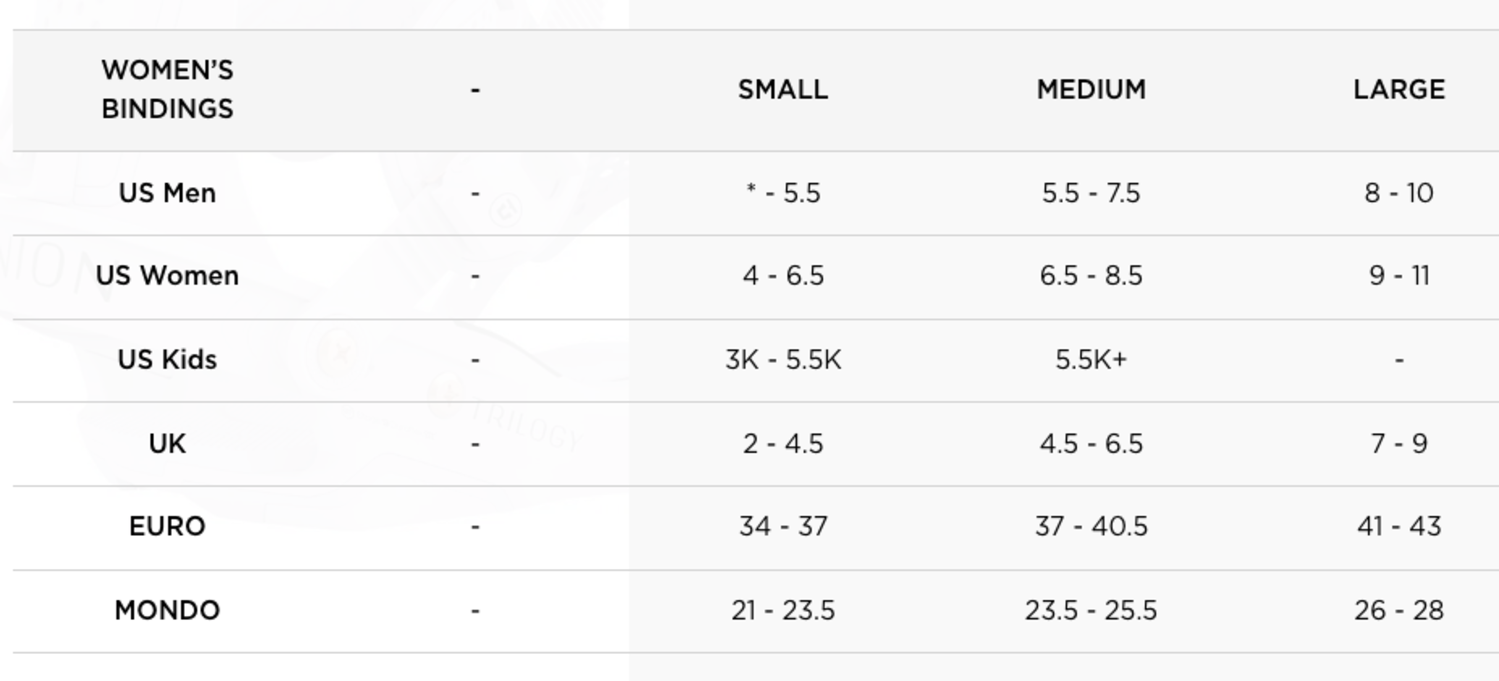Click the EURO large value 41 - 43

click(x=1399, y=527)
